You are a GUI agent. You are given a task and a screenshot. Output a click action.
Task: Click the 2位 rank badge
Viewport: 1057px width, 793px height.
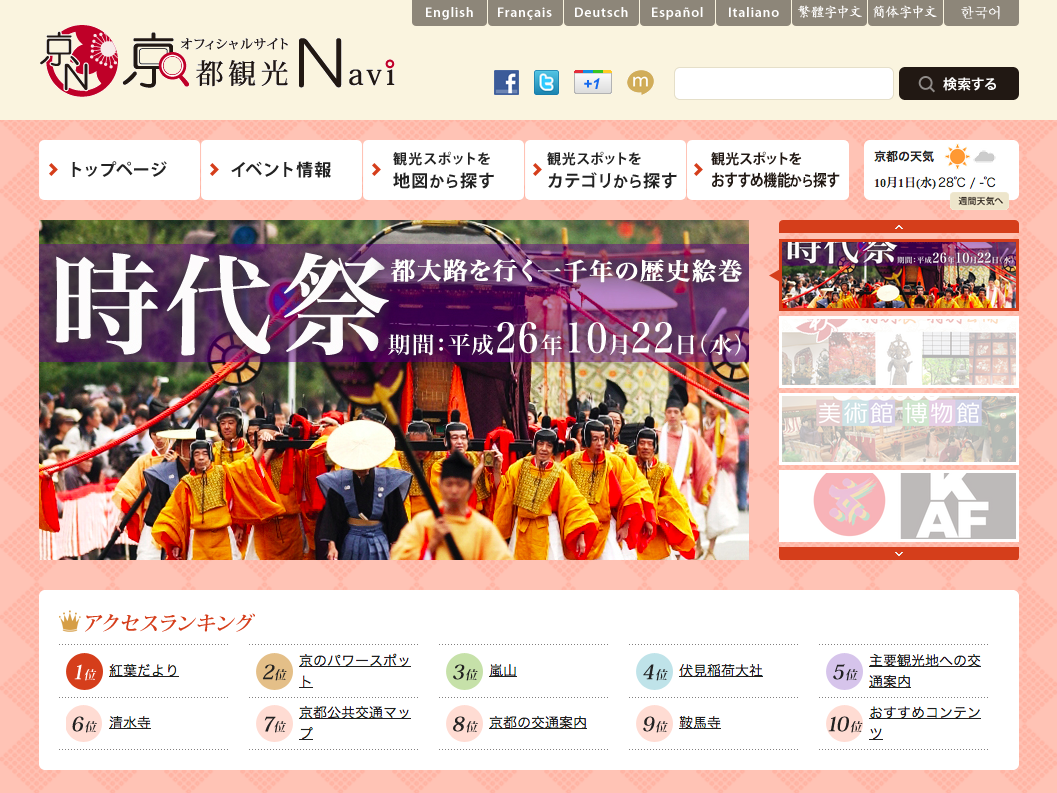(x=274, y=672)
